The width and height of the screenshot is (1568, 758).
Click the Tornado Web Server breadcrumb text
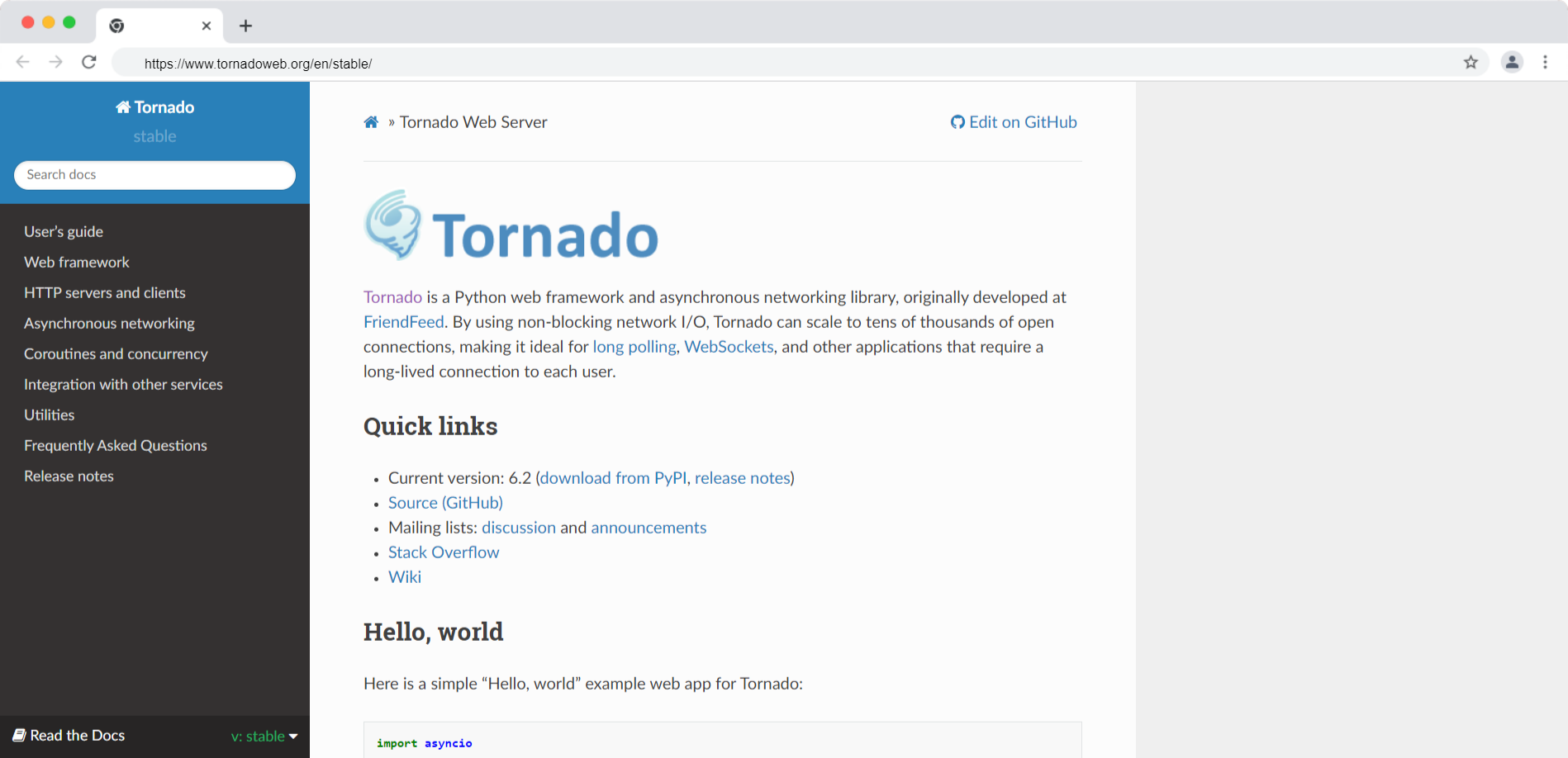[473, 122]
